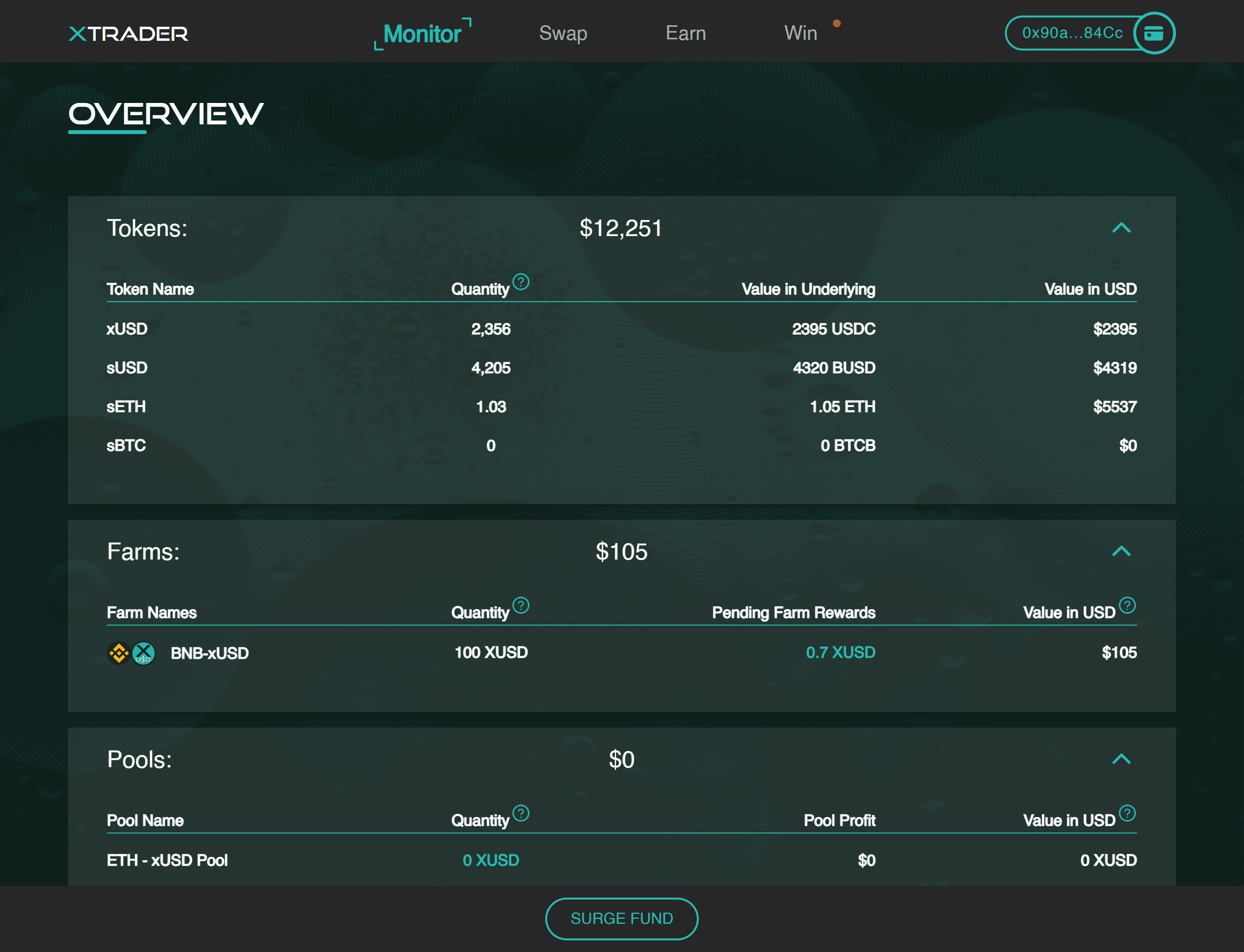The height and width of the screenshot is (952, 1244).
Task: Click wallet address 0x90a...84Cc
Action: click(x=1072, y=33)
